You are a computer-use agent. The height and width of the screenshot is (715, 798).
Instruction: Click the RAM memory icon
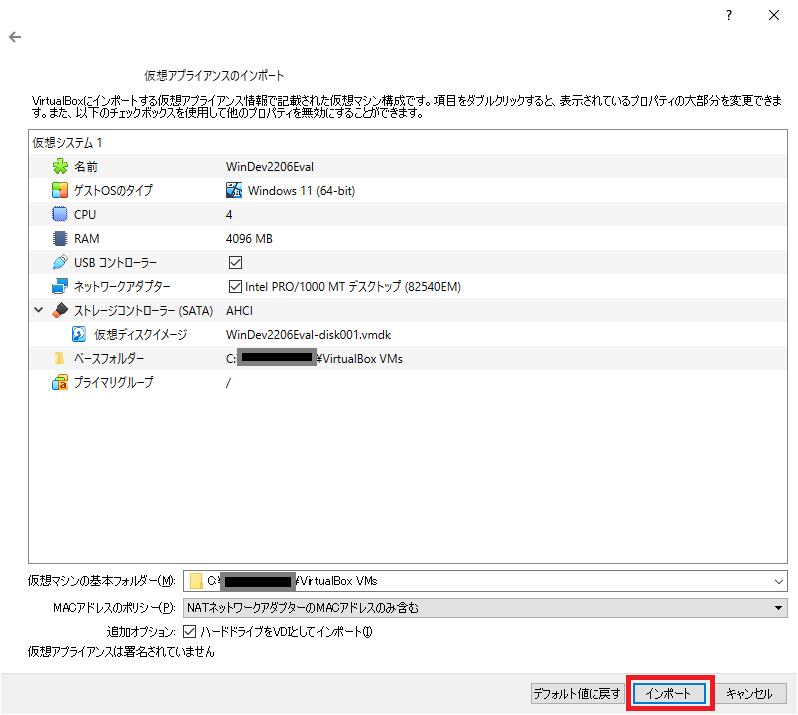60,238
